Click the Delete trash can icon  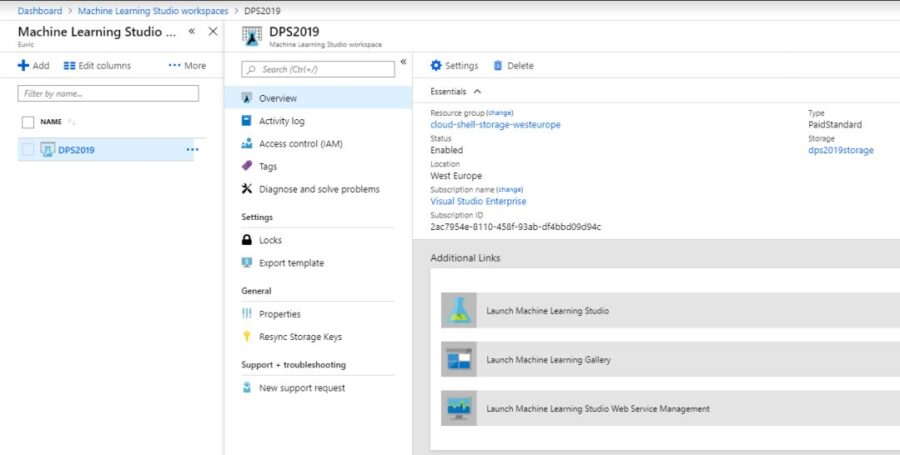pyautogui.click(x=498, y=65)
